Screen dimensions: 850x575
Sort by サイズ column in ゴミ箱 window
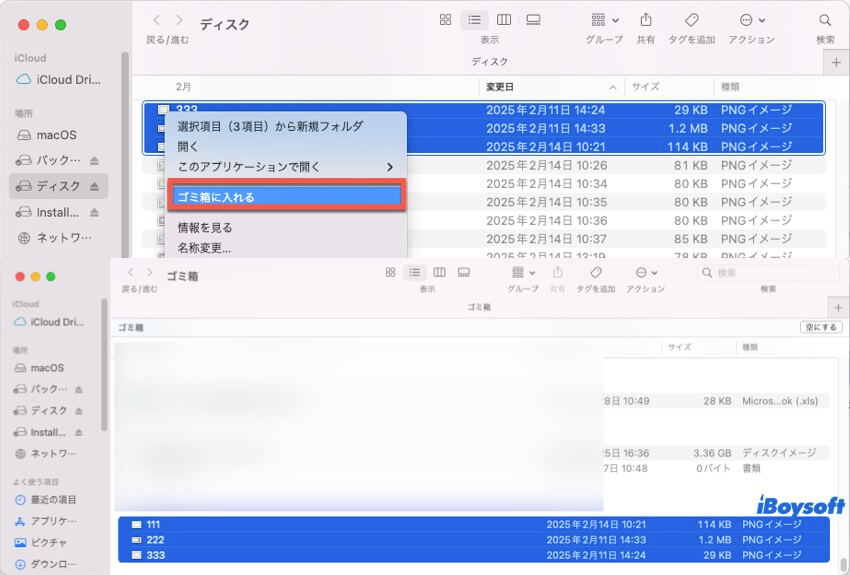click(698, 347)
